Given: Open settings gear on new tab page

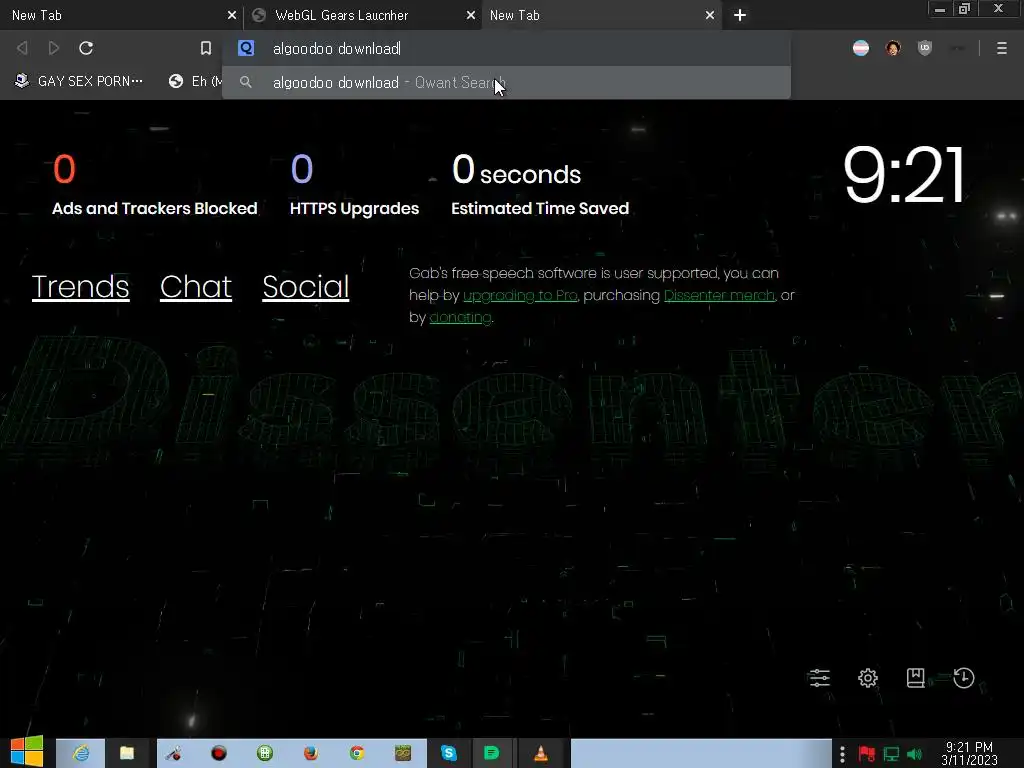Looking at the screenshot, I should (868, 678).
